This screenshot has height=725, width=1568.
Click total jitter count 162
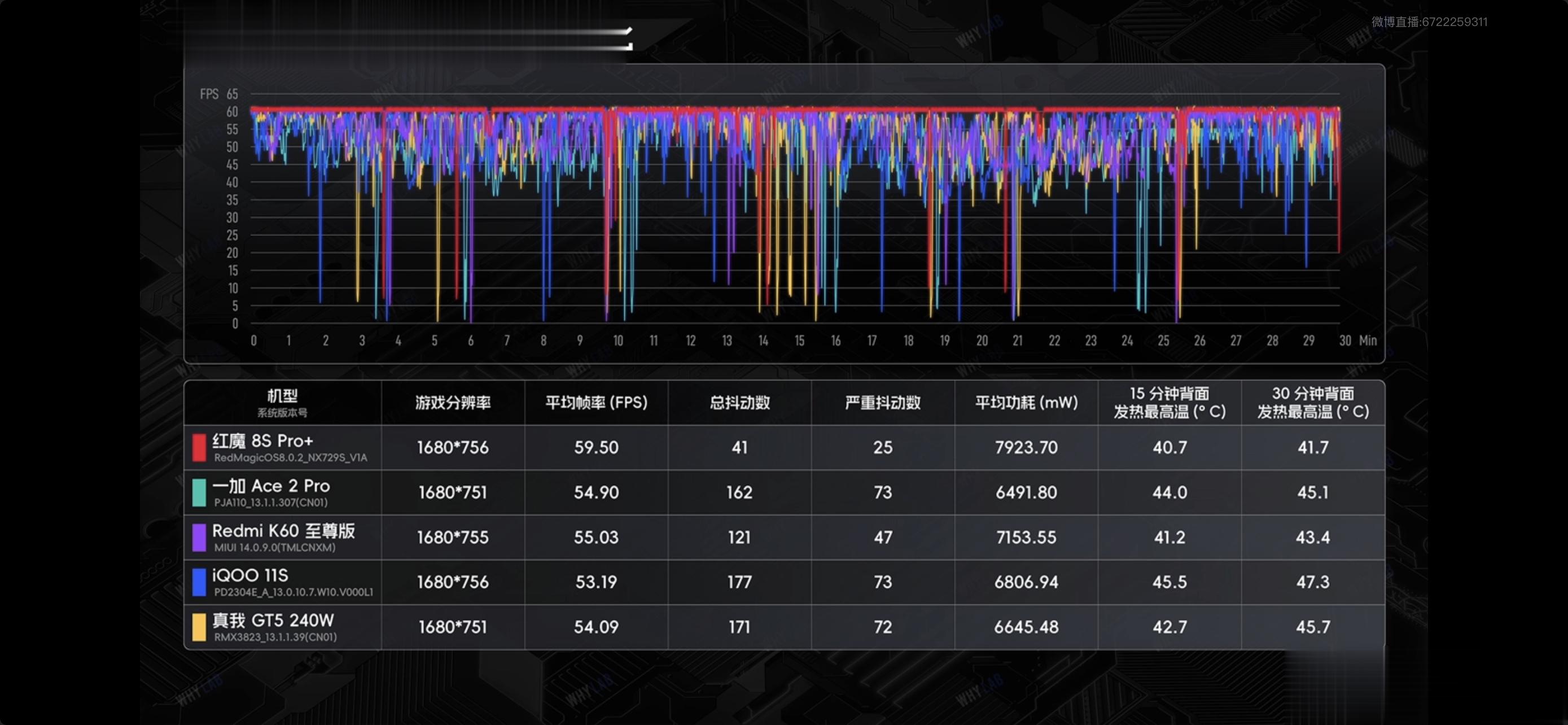click(739, 492)
